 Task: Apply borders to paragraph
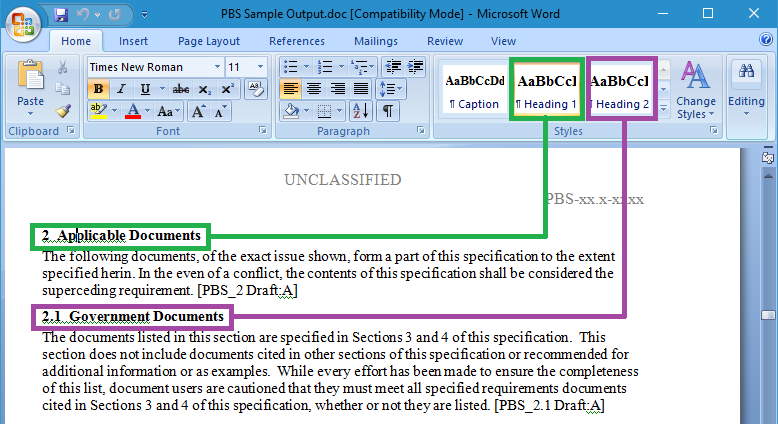click(324, 111)
